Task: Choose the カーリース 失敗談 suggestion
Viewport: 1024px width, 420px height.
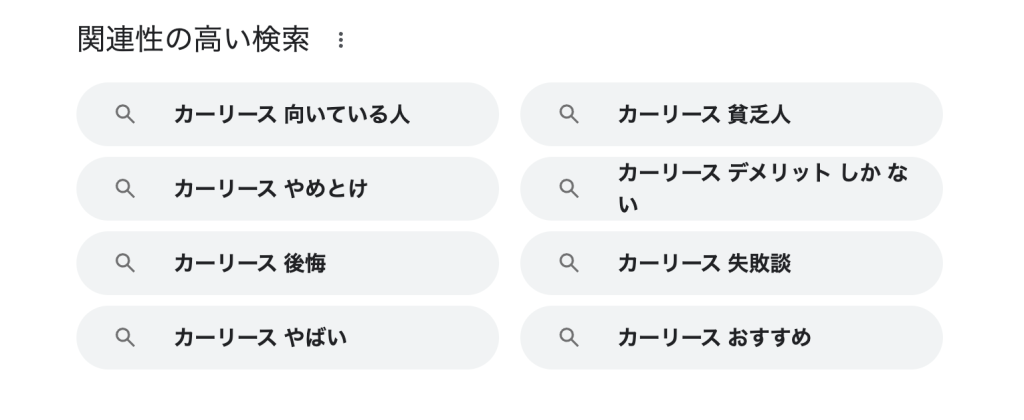Action: coord(731,263)
